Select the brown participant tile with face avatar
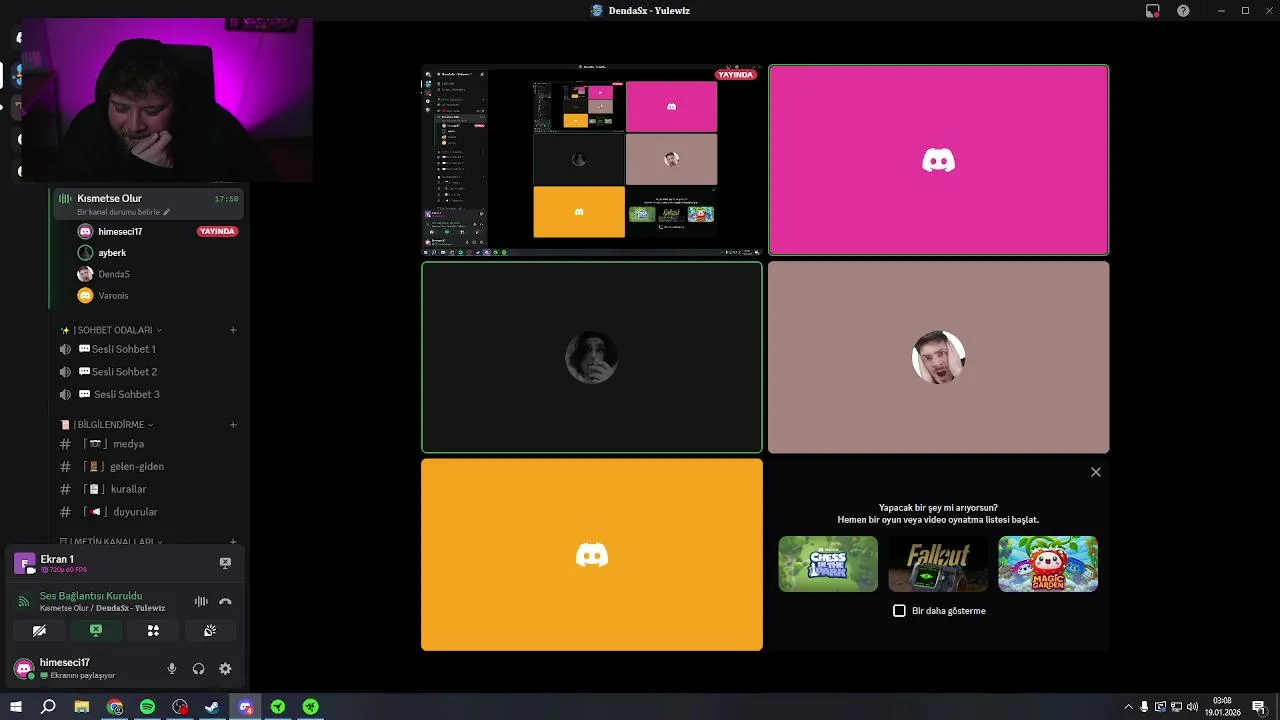 (x=938, y=357)
